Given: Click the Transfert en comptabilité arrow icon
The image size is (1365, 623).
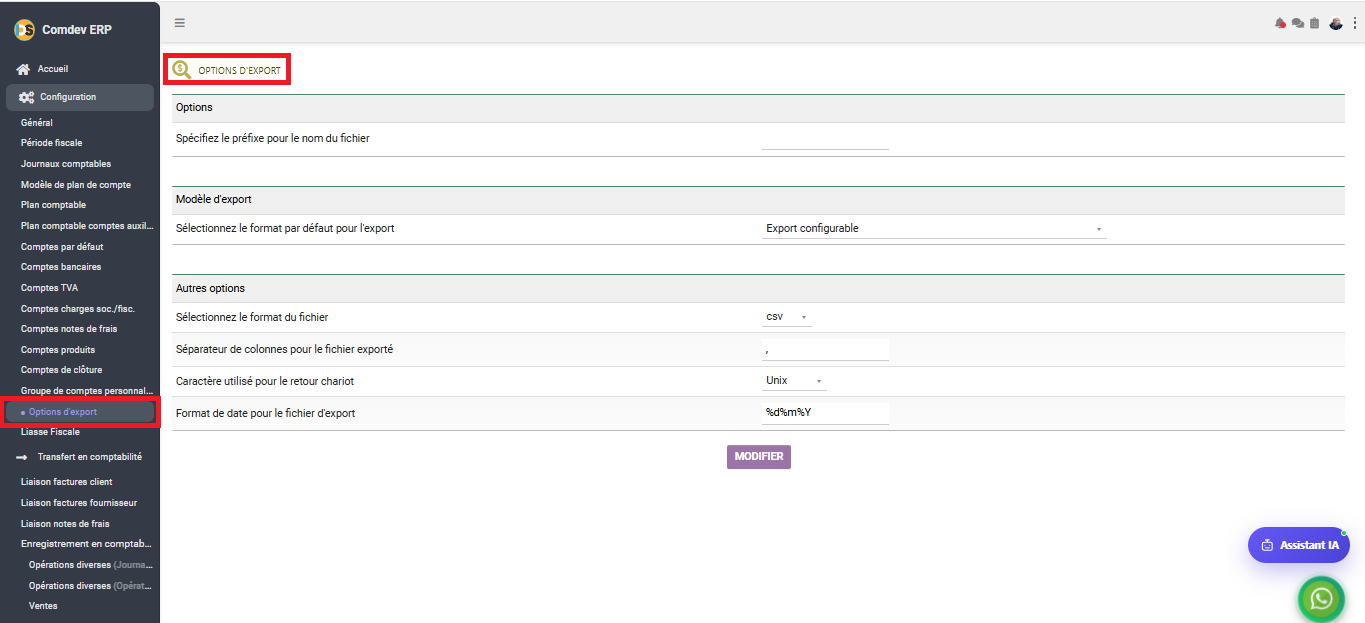Looking at the screenshot, I should (x=22, y=457).
